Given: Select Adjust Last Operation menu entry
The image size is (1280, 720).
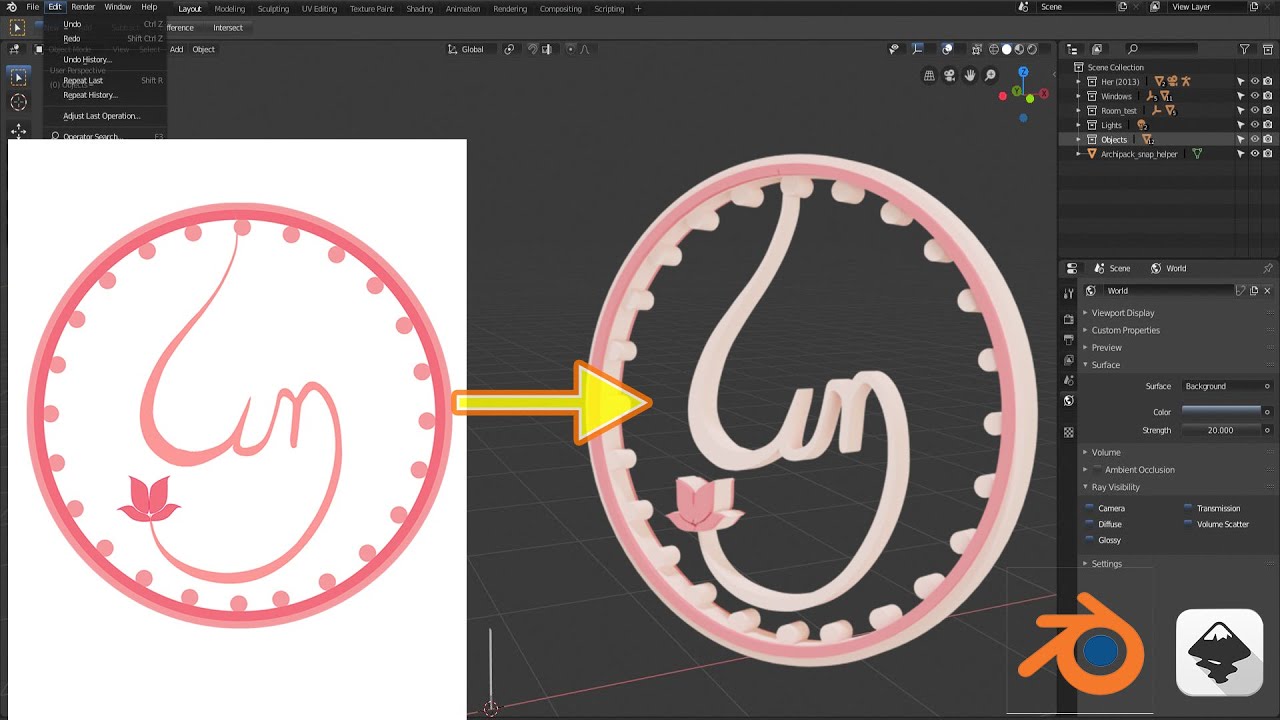Looking at the screenshot, I should (x=102, y=116).
